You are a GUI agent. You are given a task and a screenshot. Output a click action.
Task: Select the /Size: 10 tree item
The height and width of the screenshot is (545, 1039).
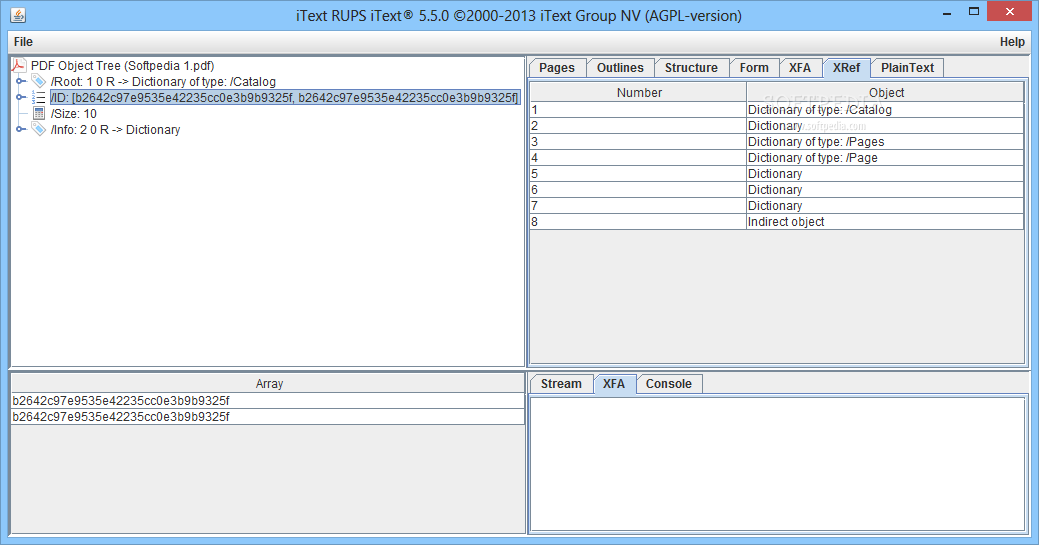74,113
